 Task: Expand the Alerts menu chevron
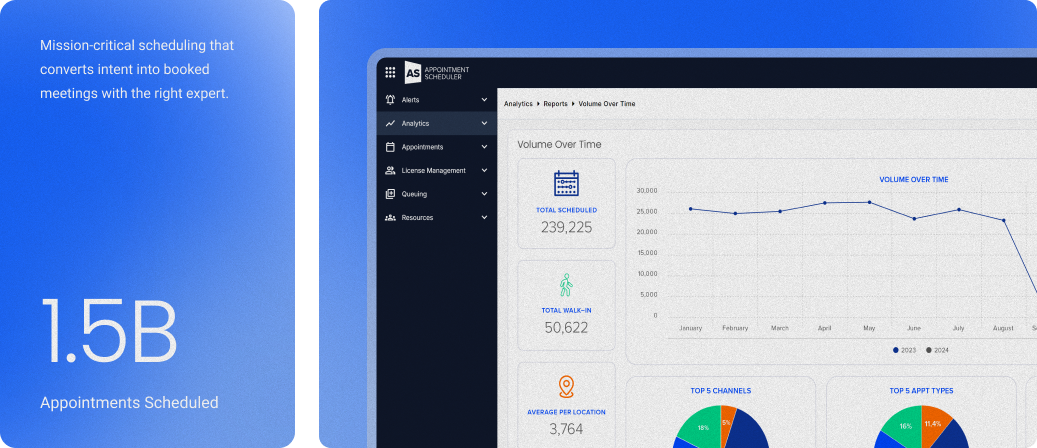click(x=484, y=100)
